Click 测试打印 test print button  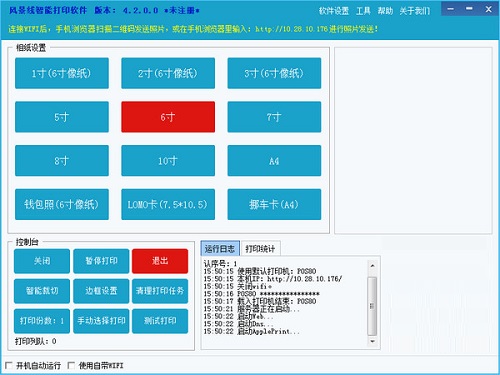(x=160, y=321)
